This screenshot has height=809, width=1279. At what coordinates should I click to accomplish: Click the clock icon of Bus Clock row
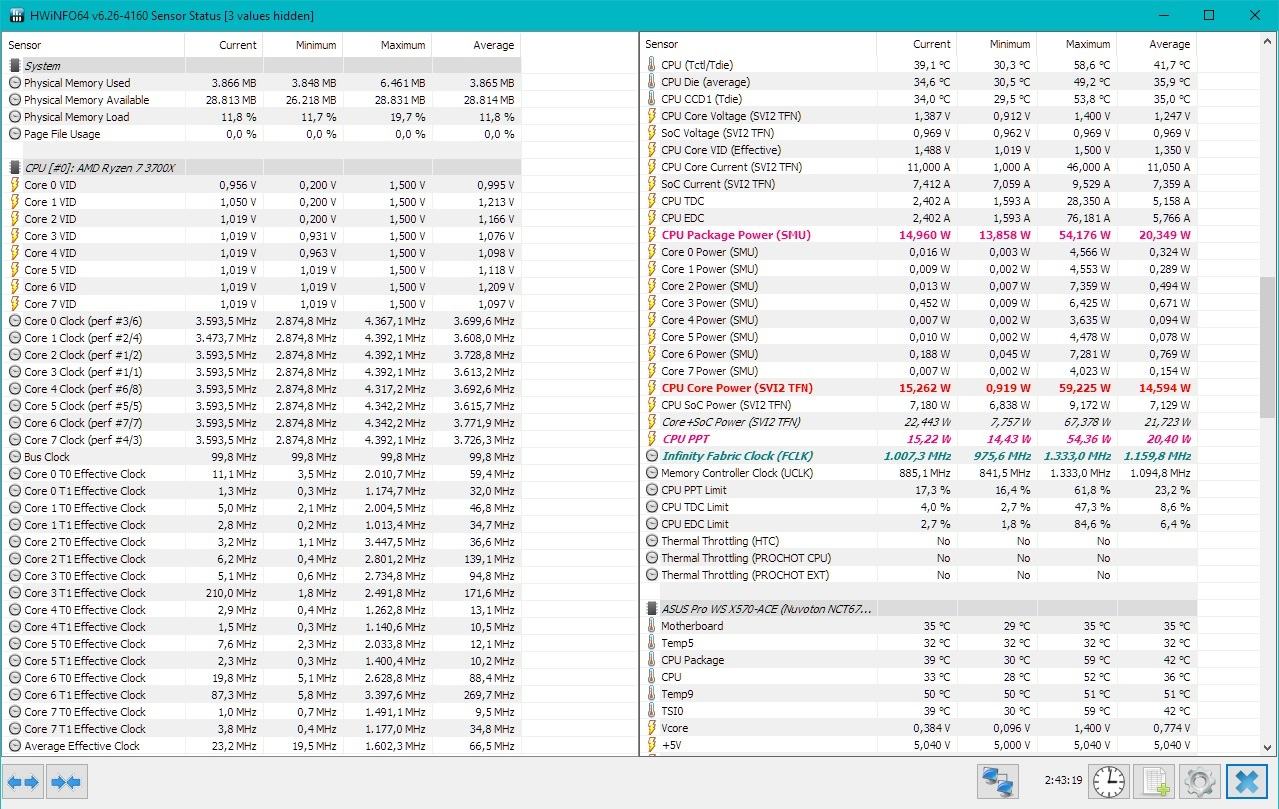pos(15,457)
